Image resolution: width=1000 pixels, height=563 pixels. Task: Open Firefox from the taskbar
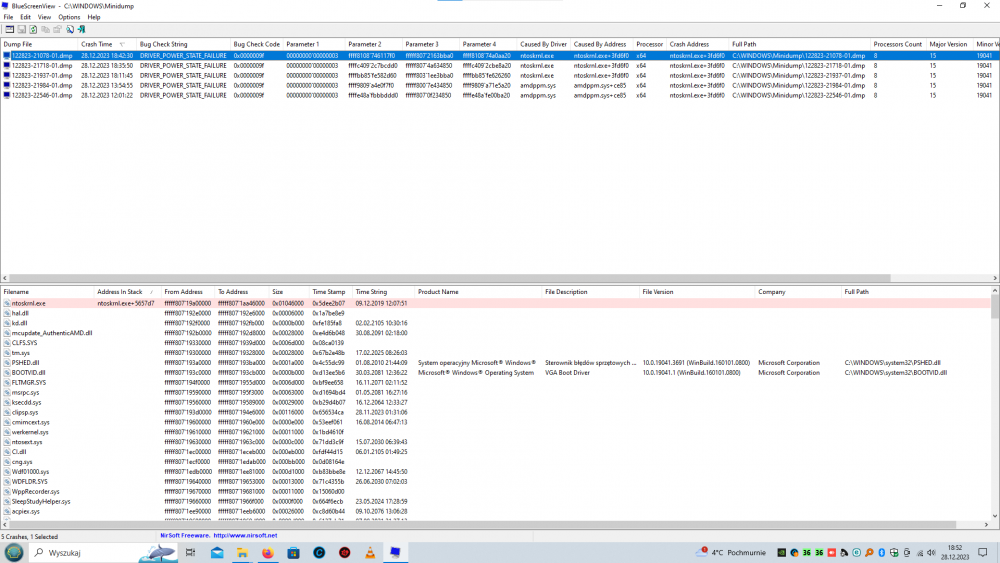coord(268,552)
